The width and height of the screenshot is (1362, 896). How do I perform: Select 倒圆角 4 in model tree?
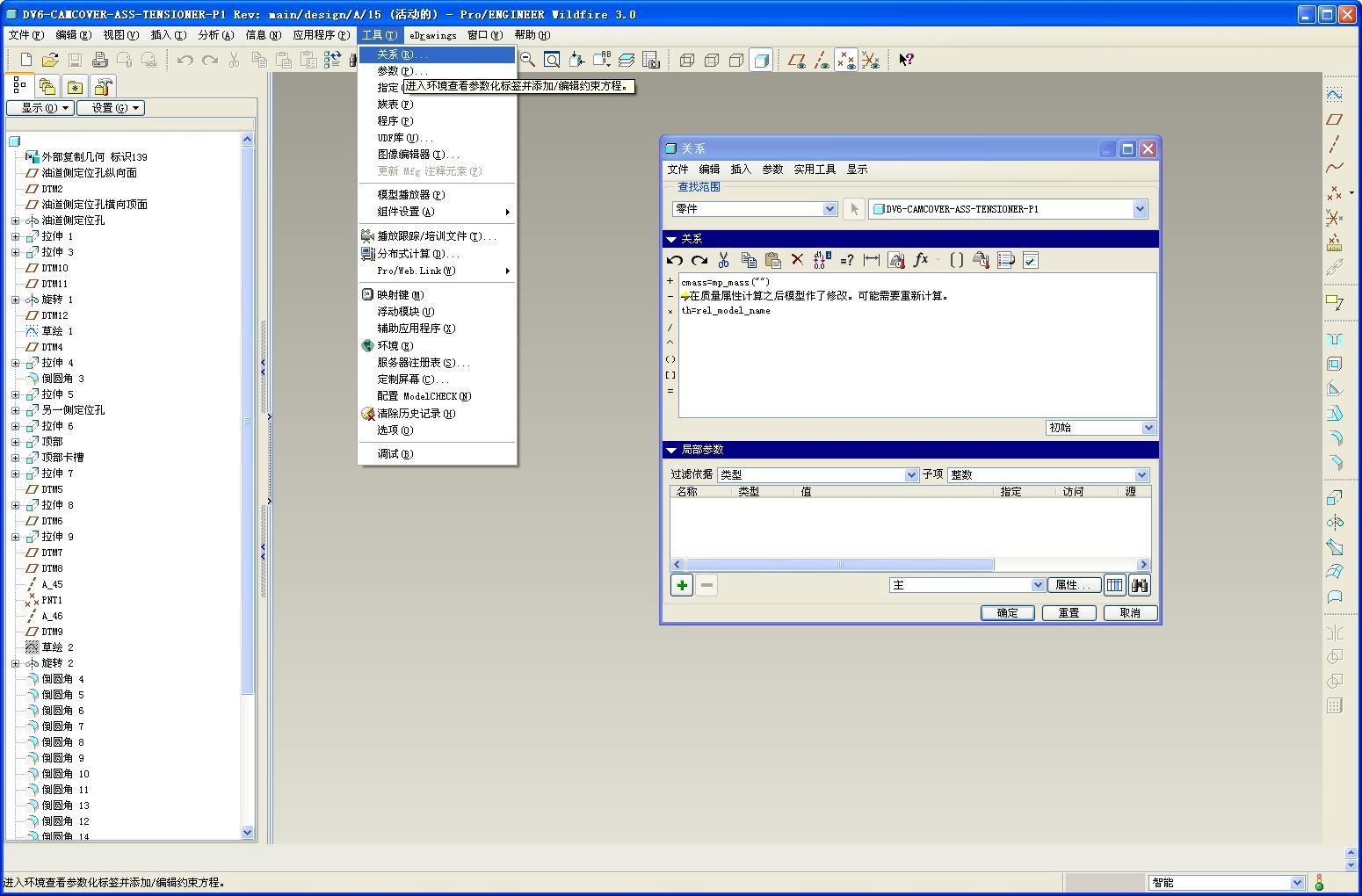(63, 679)
